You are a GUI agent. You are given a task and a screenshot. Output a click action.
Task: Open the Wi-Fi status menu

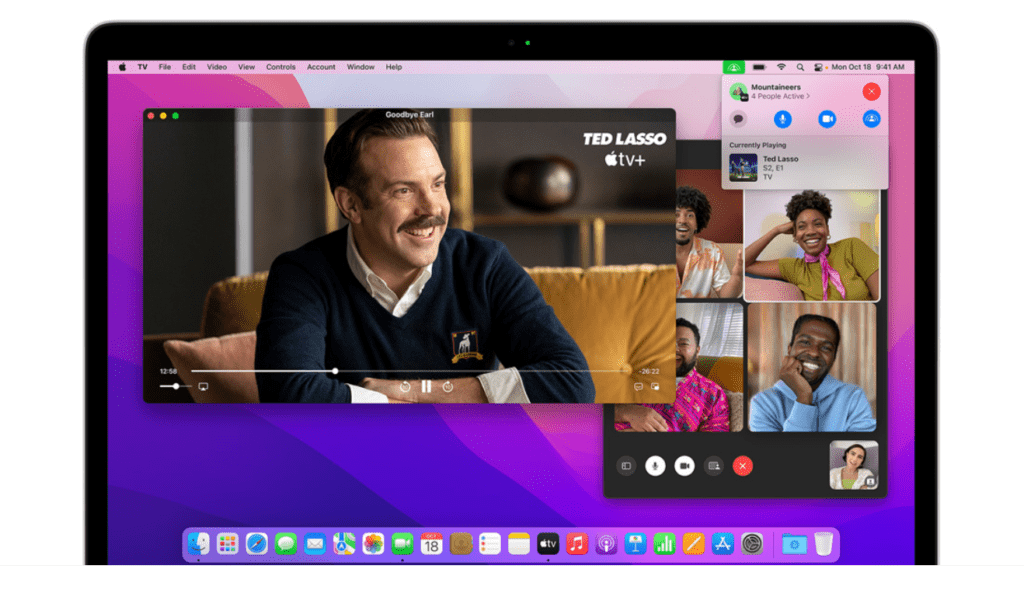pos(781,67)
